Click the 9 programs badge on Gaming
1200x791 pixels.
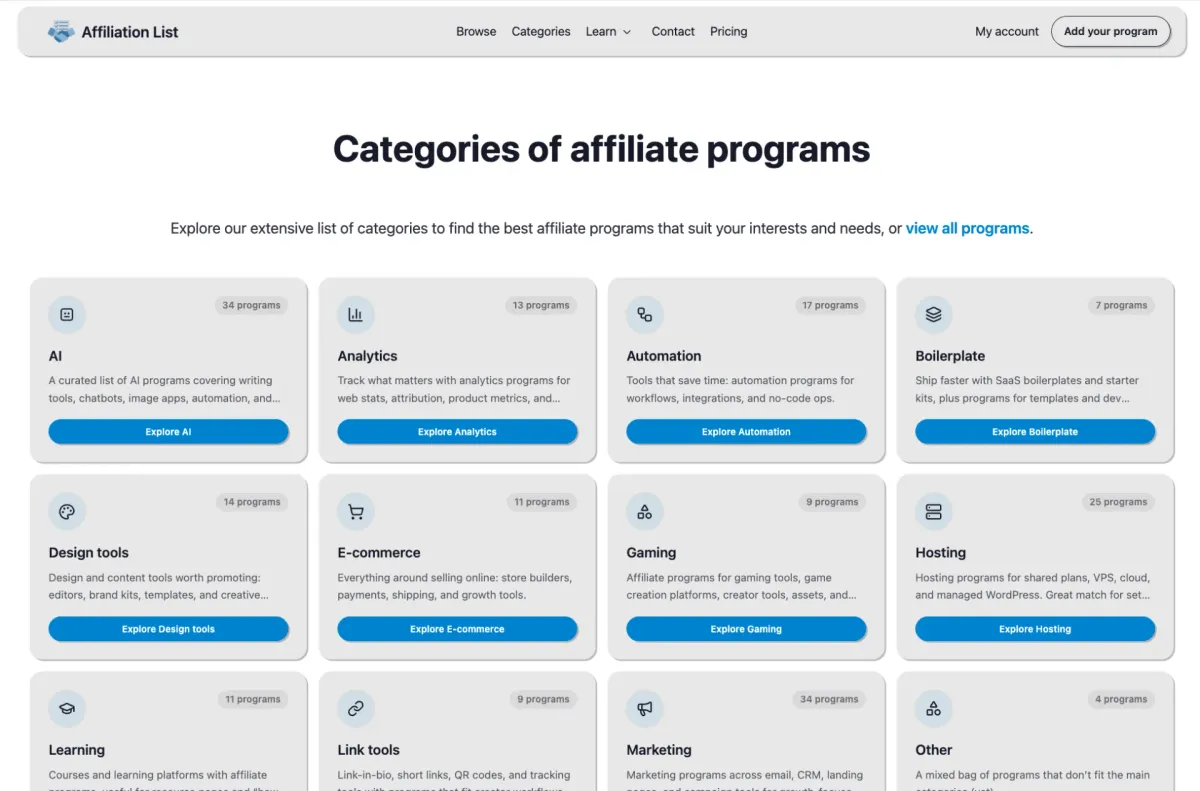click(x=832, y=502)
